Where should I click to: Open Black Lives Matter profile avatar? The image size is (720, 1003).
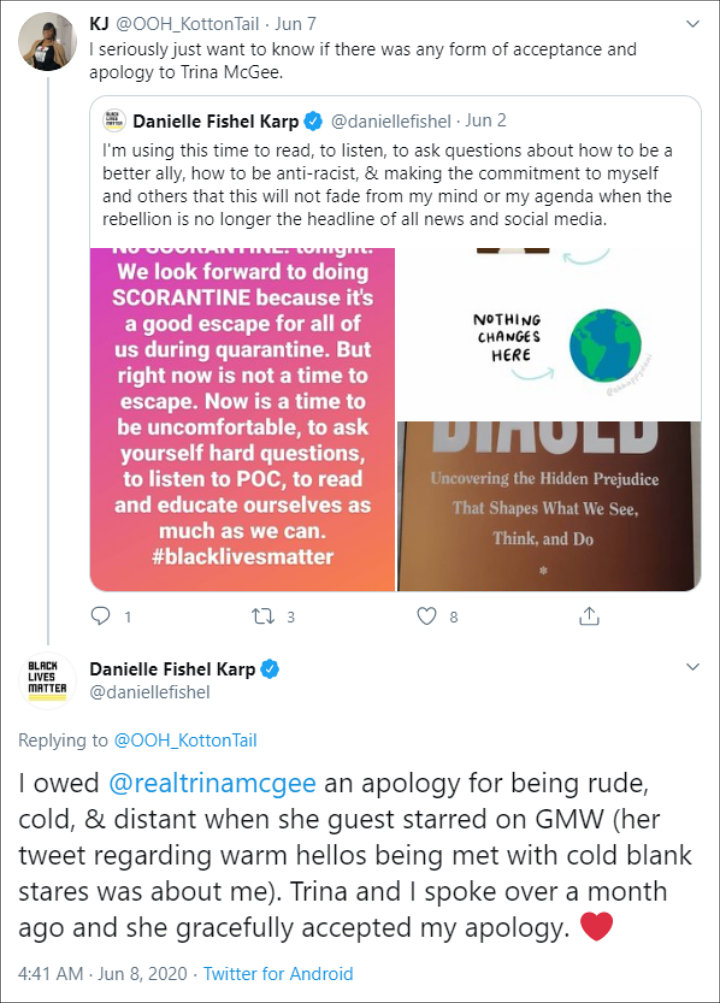[x=47, y=682]
